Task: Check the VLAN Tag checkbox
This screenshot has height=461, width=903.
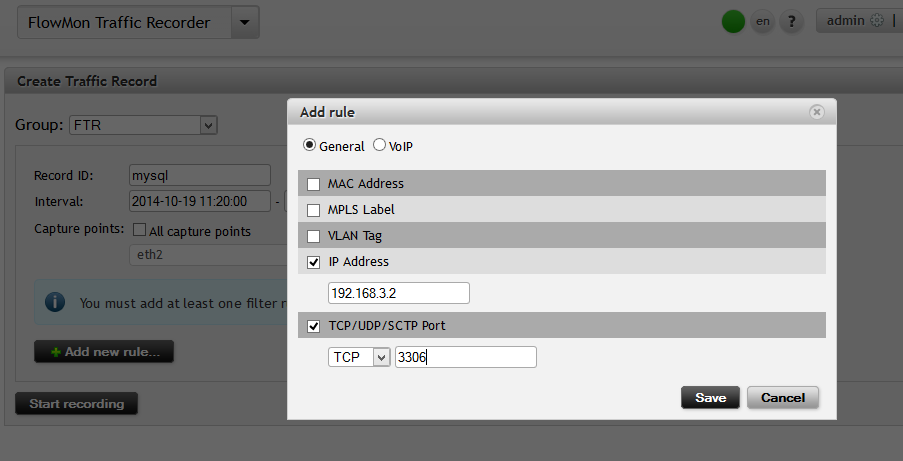Action: pyautogui.click(x=313, y=236)
